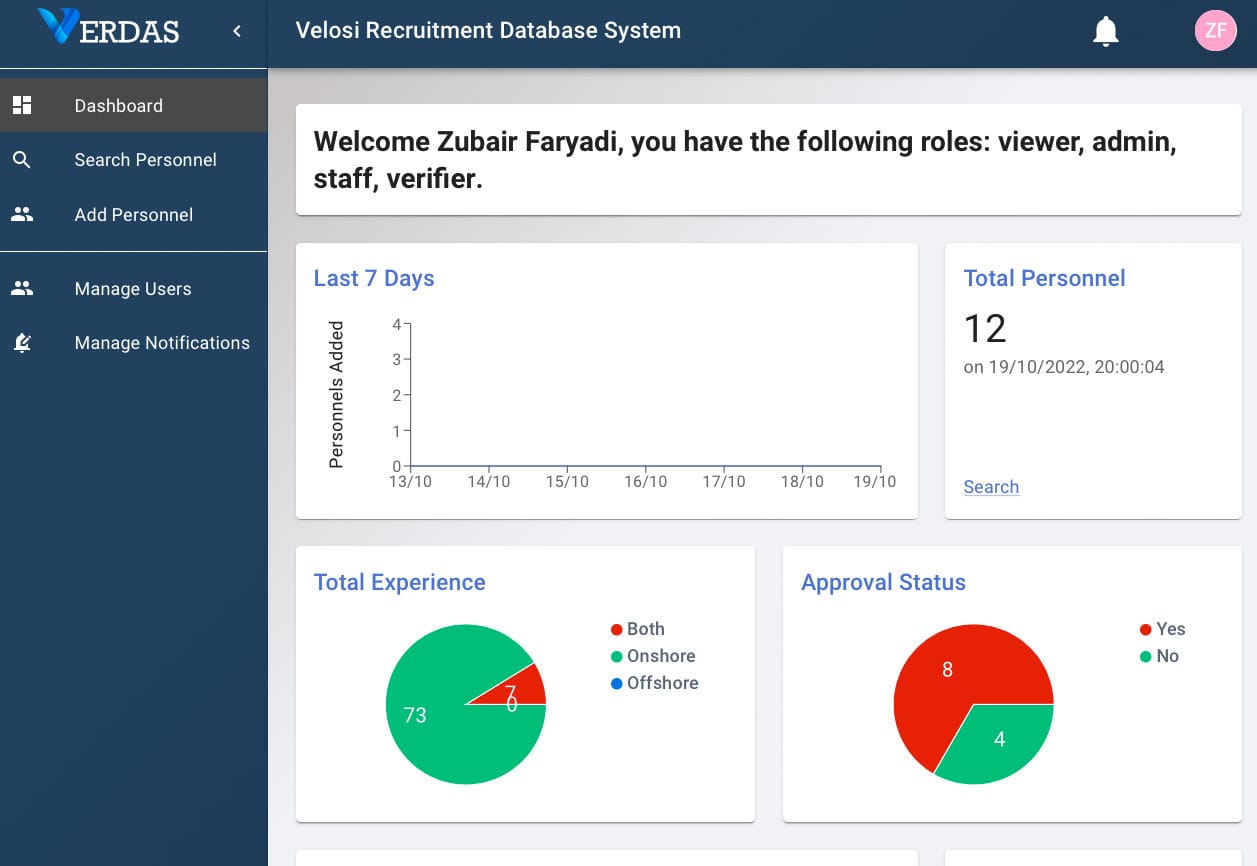Screen dimensions: 1257x866
Task: Toggle the Onshore legend entry
Action: 653,656
